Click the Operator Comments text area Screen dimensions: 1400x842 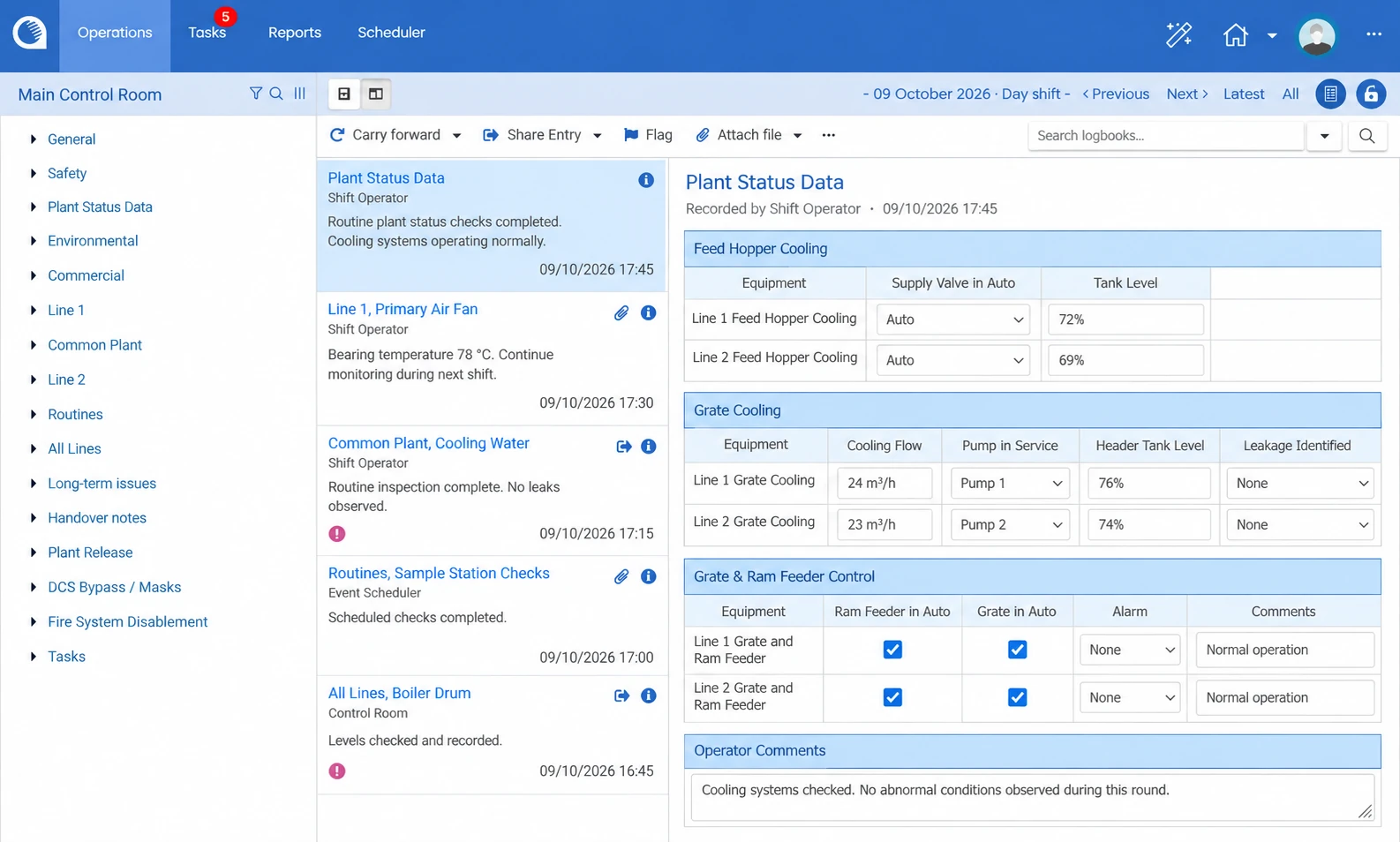[x=1033, y=798]
